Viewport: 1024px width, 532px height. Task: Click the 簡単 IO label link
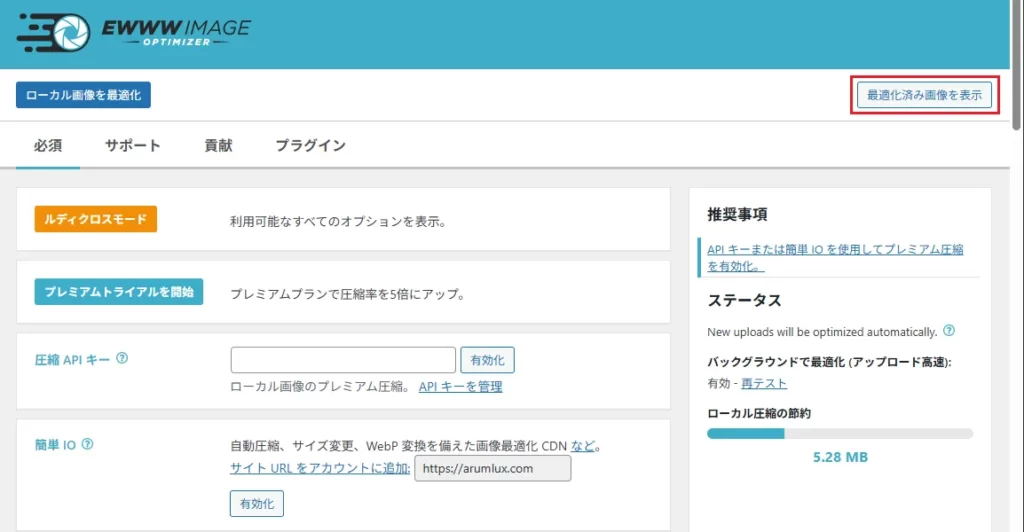pos(56,445)
